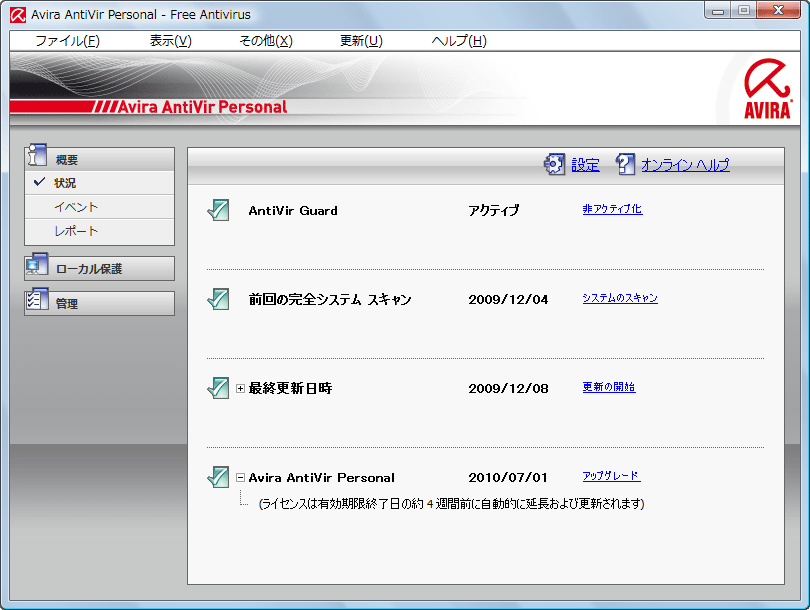
Task: Click the アクティブ status text
Action: pyautogui.click(x=493, y=210)
